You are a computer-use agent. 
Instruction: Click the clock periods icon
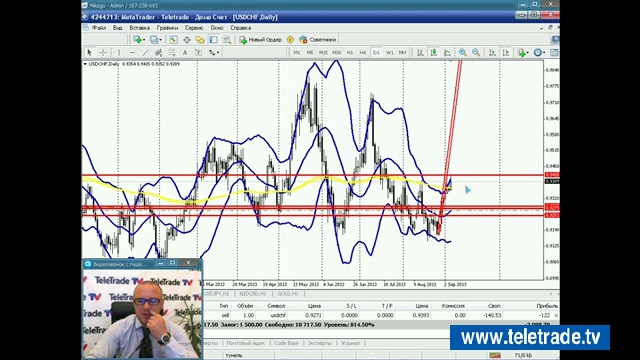click(x=538, y=52)
